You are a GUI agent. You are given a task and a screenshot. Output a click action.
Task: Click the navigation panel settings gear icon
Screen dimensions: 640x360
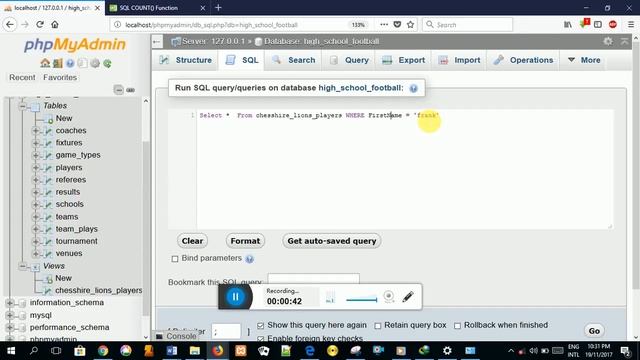click(95, 63)
